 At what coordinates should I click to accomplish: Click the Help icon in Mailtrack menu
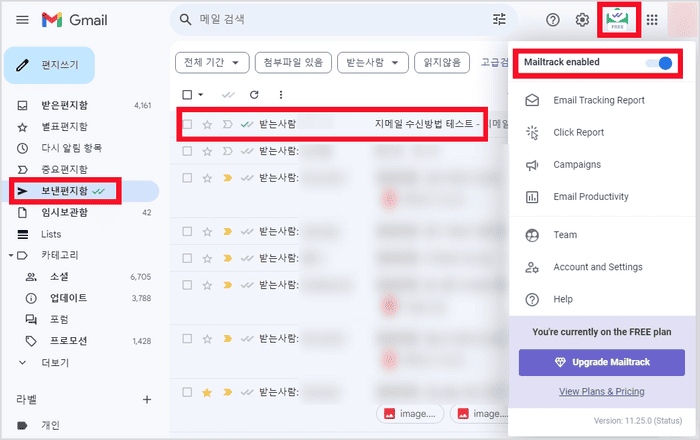tap(532, 299)
